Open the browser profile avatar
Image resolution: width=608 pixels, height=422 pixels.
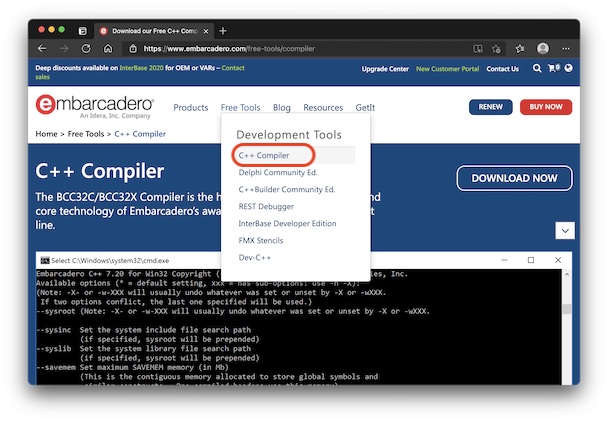coord(543,48)
